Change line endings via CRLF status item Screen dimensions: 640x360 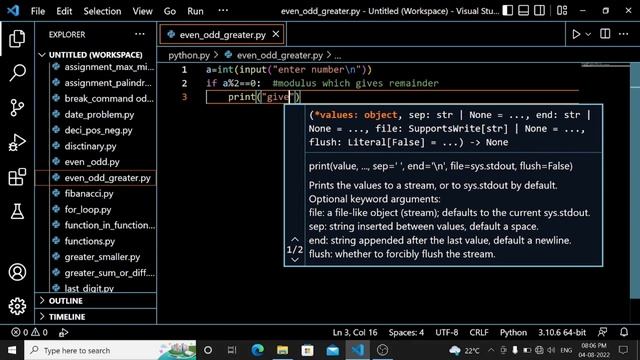479,332
